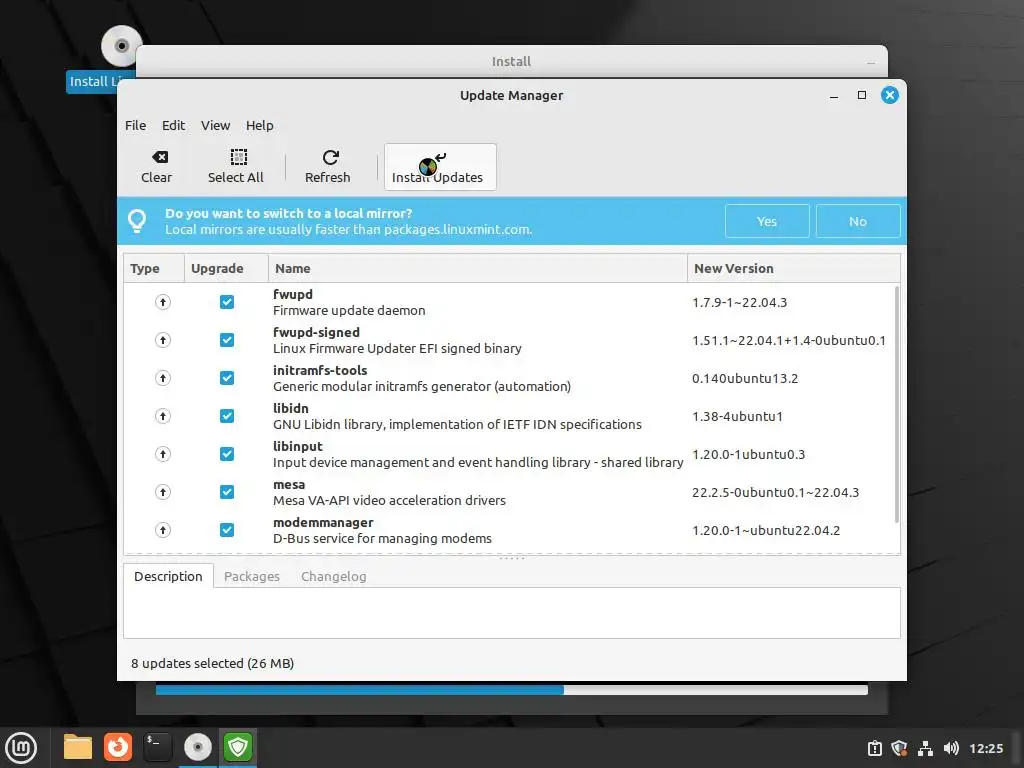Screen dimensions: 1024x768
Task: Close the Update Manager window
Action: pos(889,95)
